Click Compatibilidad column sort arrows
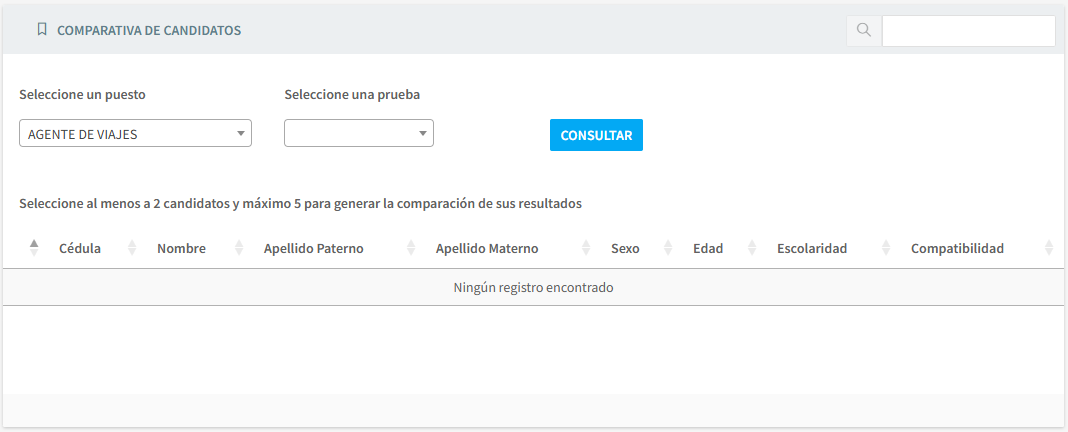 pos(1048,248)
